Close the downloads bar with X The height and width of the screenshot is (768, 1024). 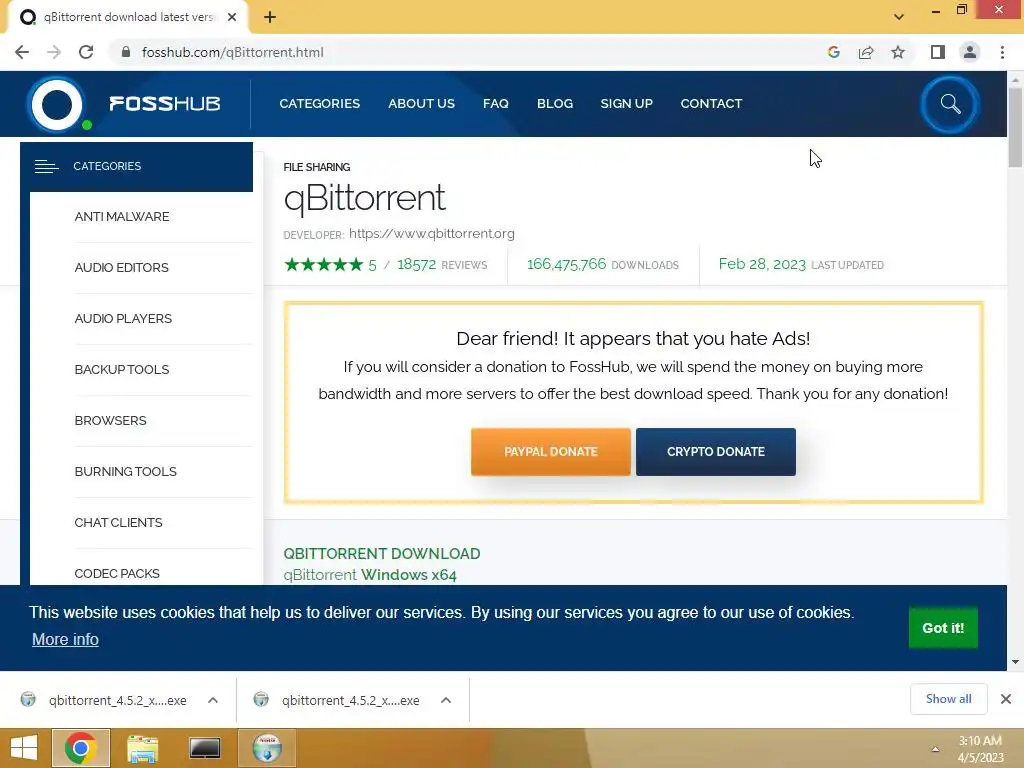click(x=1006, y=699)
